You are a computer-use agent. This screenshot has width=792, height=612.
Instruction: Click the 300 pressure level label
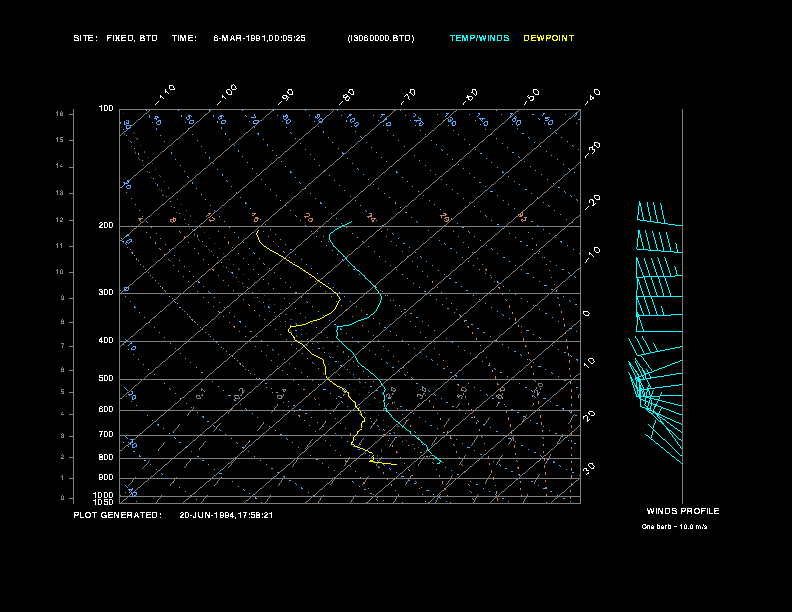106,292
